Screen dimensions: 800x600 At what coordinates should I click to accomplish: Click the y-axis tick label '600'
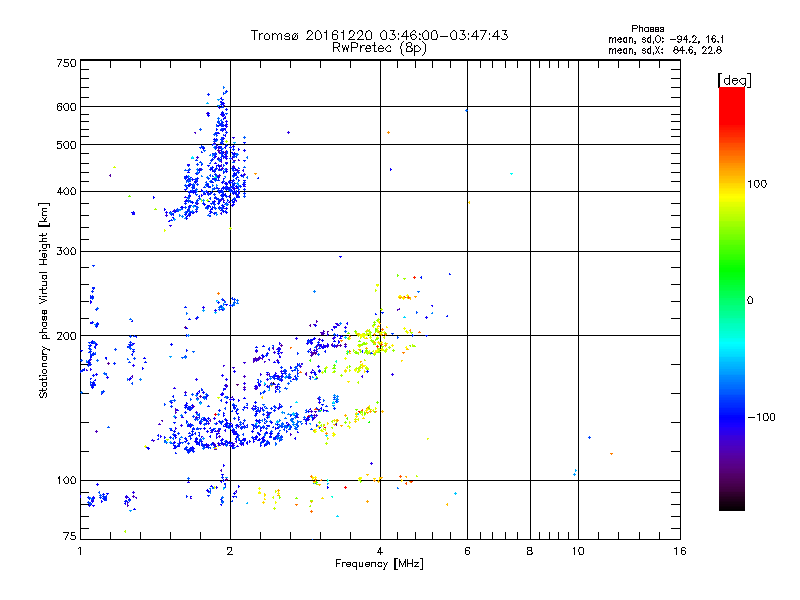66,107
